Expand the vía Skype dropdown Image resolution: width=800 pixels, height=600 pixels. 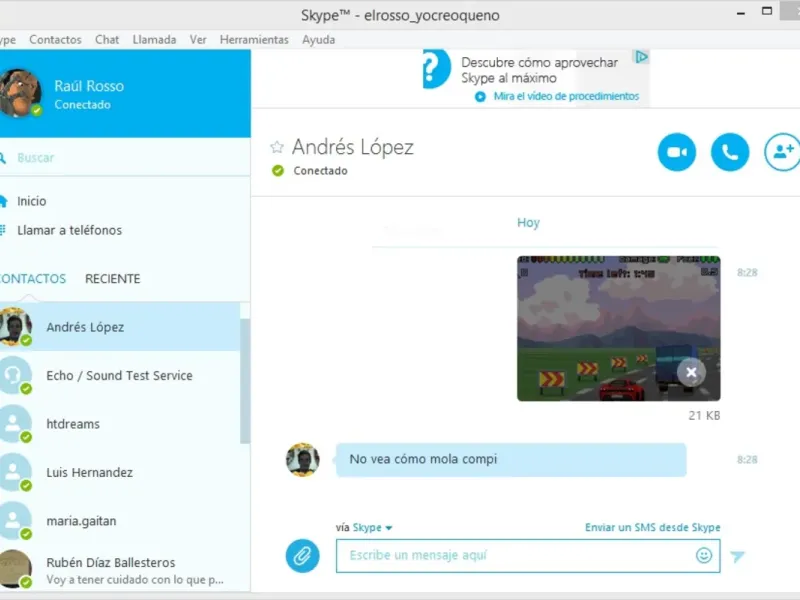[372, 528]
